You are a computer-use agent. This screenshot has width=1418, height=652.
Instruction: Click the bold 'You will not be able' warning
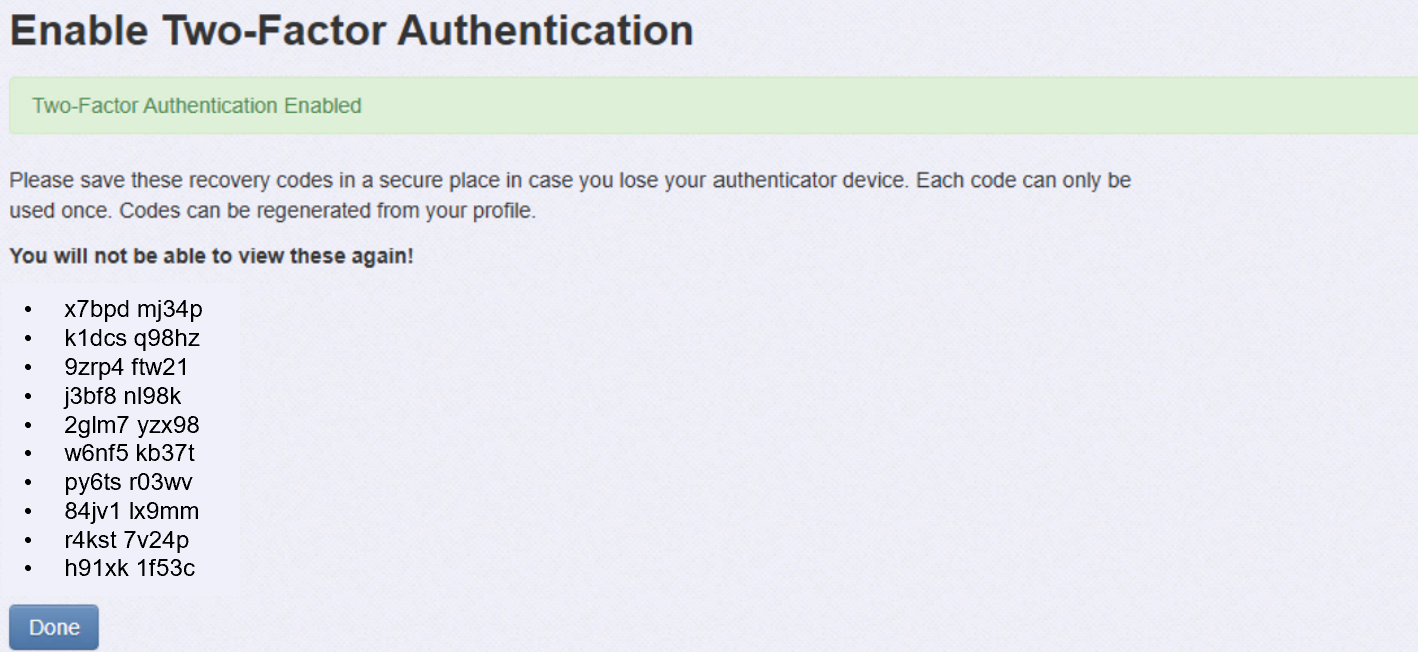211,256
